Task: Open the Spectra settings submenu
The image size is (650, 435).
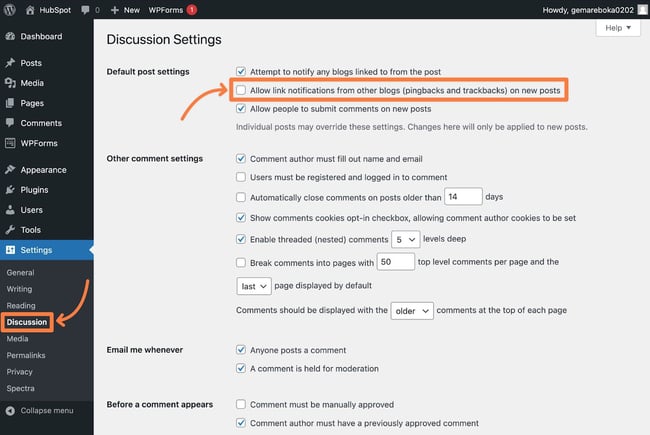Action: pyautogui.click(x=20, y=389)
